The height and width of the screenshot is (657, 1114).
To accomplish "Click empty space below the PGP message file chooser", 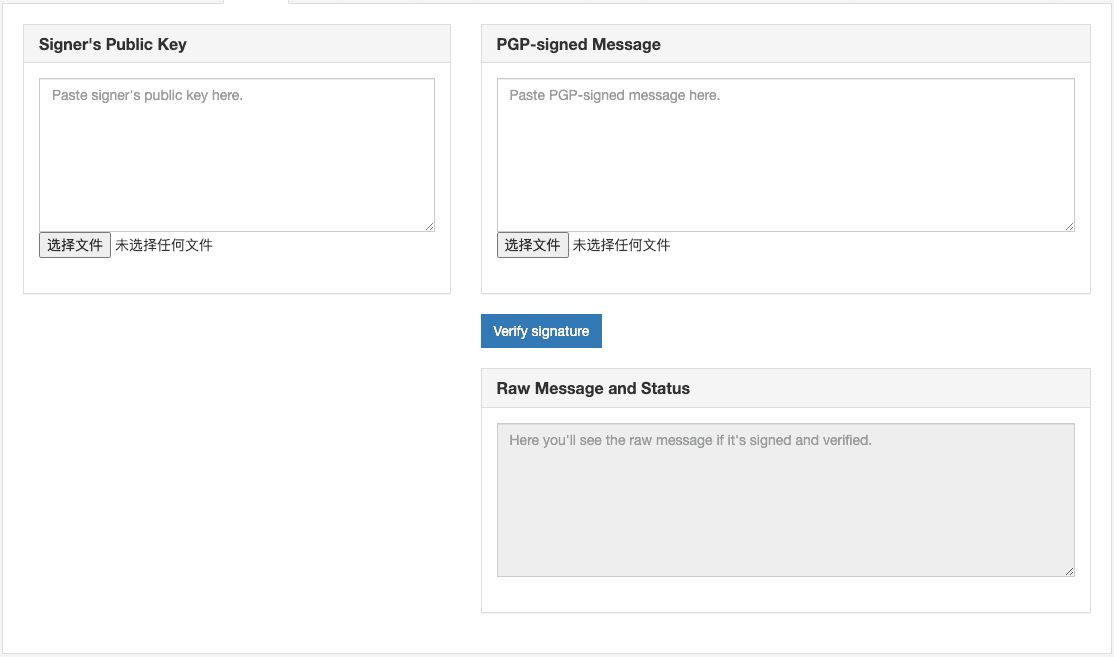I will [x=785, y=275].
